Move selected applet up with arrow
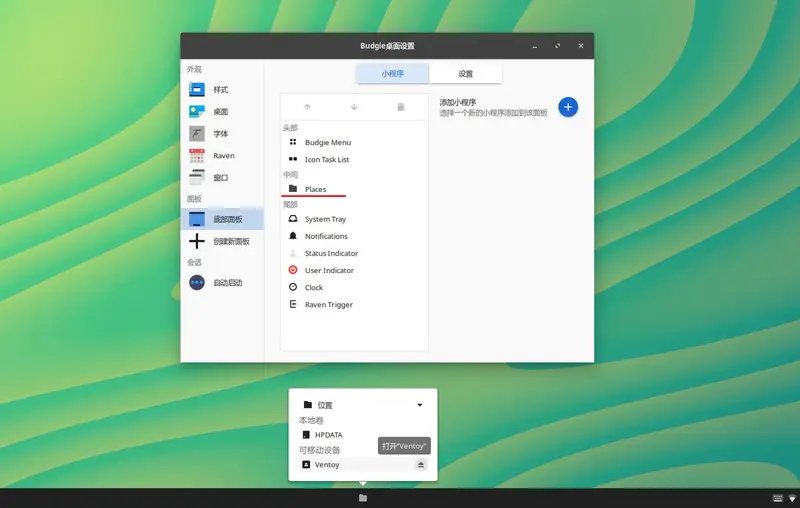 [307, 107]
